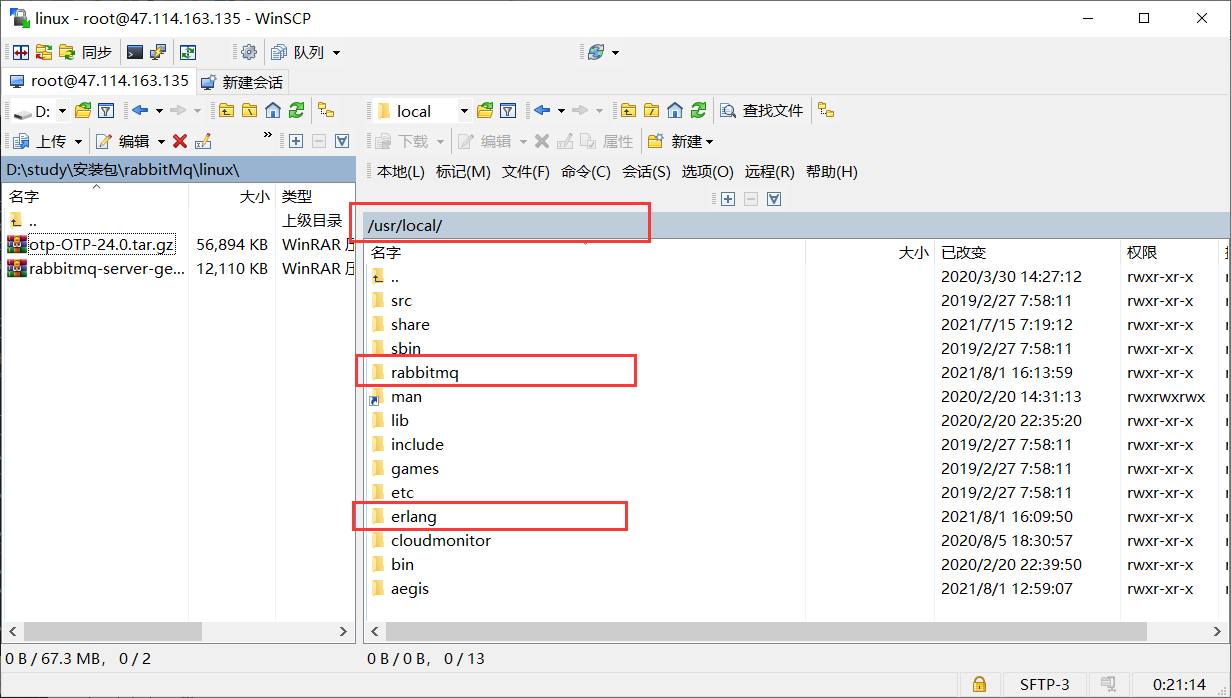Click select files plus icon, remote panel

728,199
